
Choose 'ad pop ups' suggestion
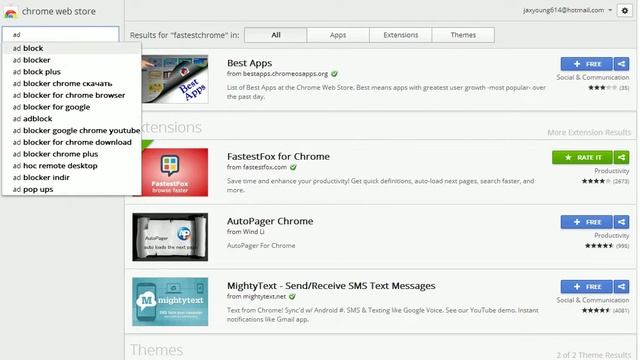click(72, 189)
